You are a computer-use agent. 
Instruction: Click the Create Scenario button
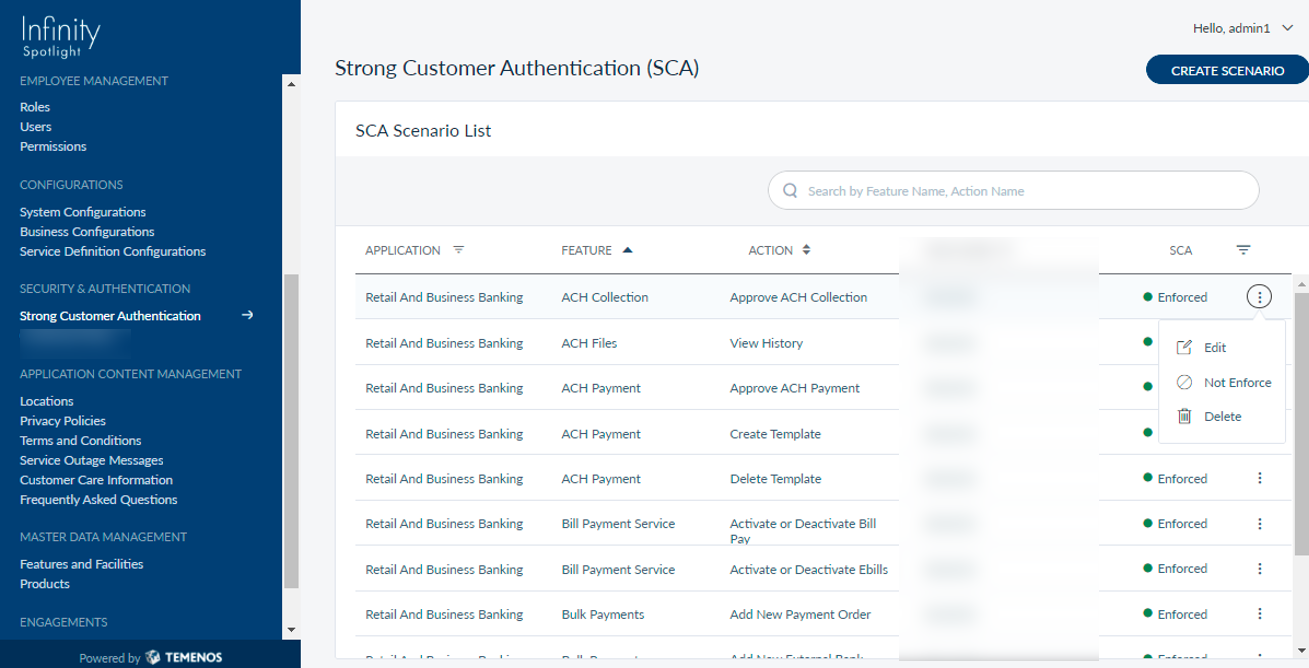point(1227,71)
